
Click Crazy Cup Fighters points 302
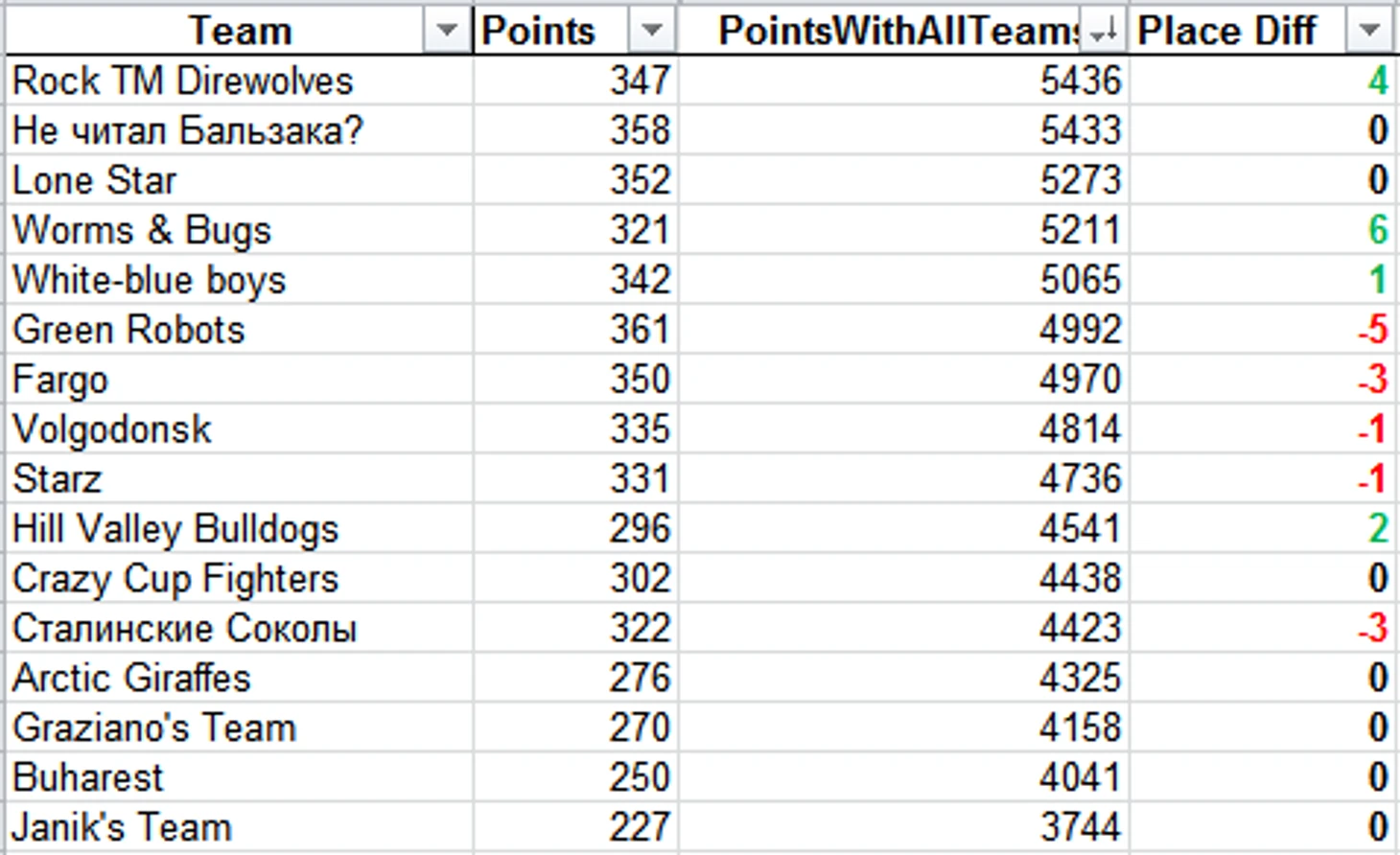tap(576, 579)
